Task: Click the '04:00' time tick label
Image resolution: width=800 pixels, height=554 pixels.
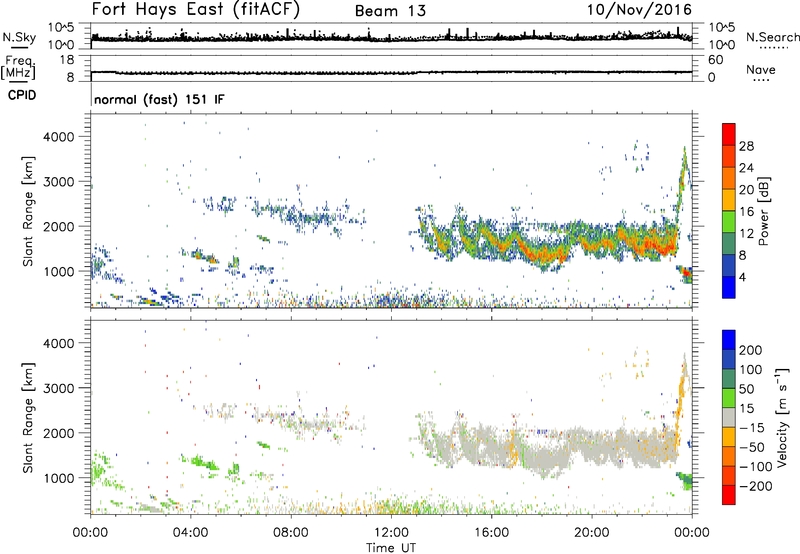Action: [190, 533]
